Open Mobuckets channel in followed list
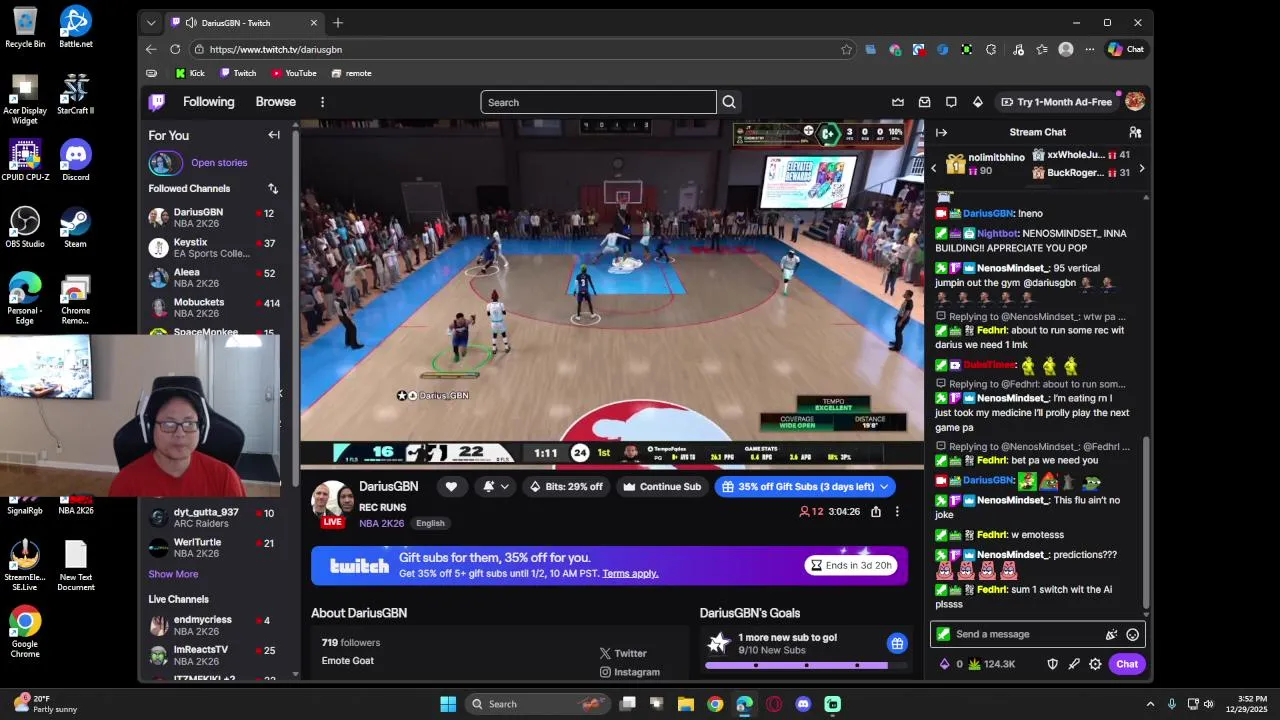The image size is (1280, 720). point(212,308)
